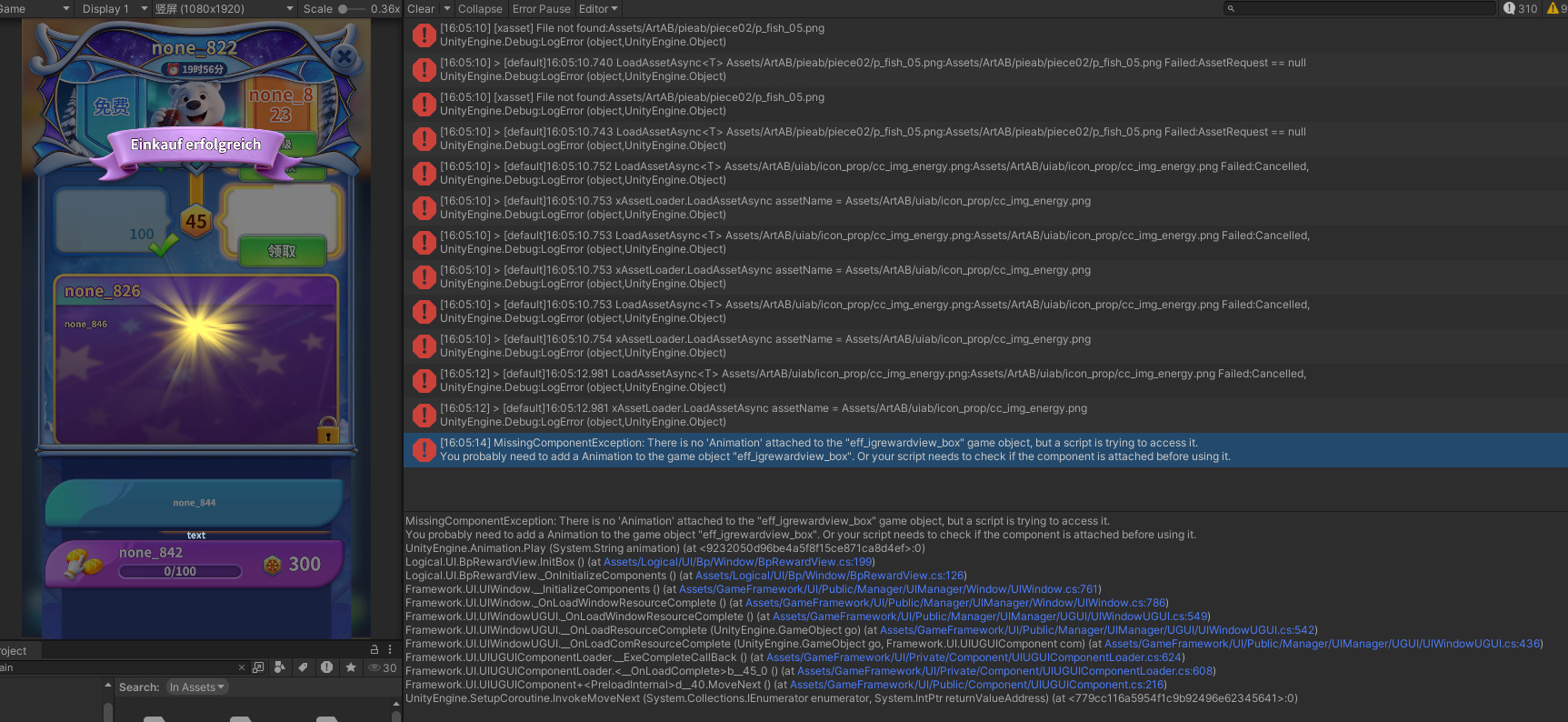
Task: Clear the Project search field text
Action: (x=241, y=667)
